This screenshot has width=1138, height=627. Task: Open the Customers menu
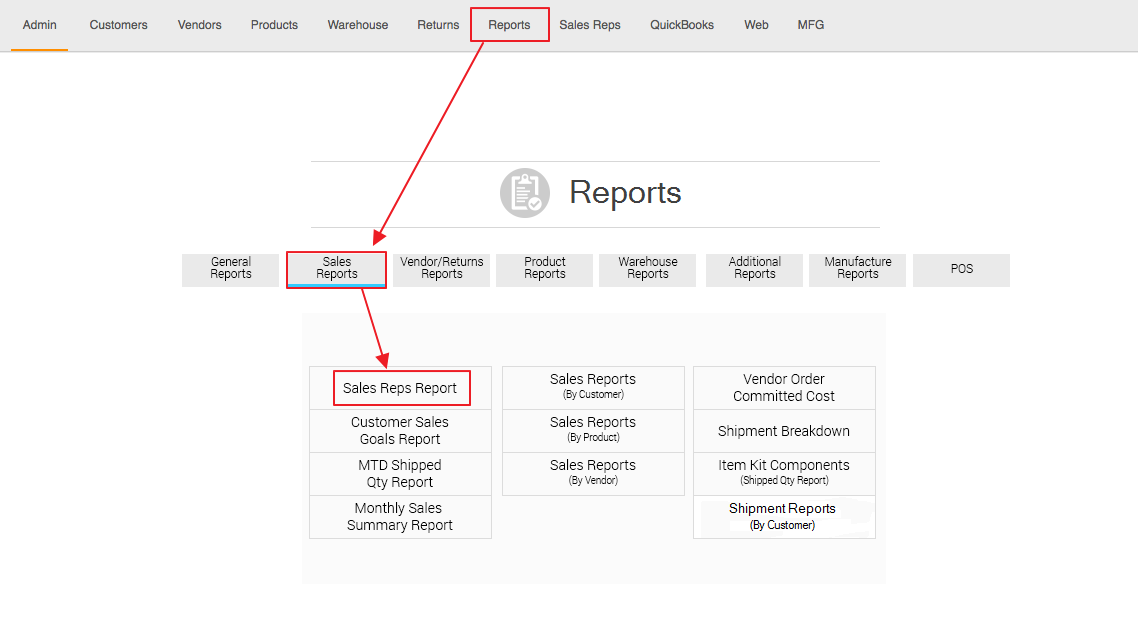coord(118,25)
